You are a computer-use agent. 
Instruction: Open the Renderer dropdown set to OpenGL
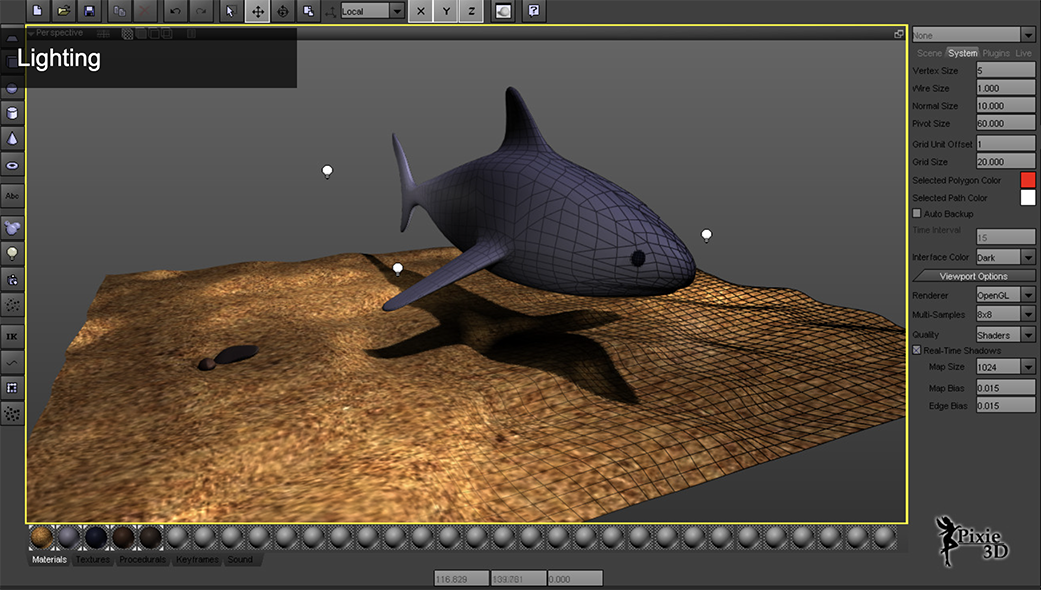point(1005,295)
